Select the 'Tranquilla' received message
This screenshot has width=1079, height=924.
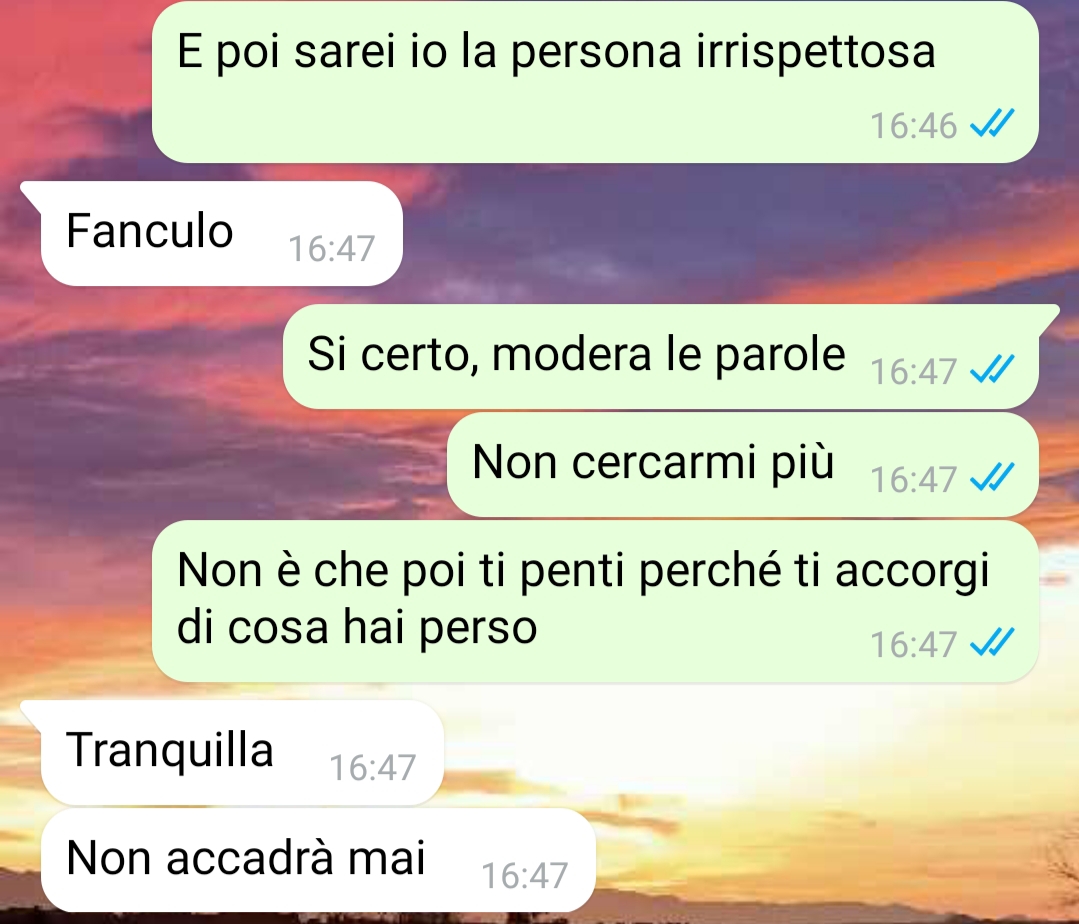pos(242,753)
